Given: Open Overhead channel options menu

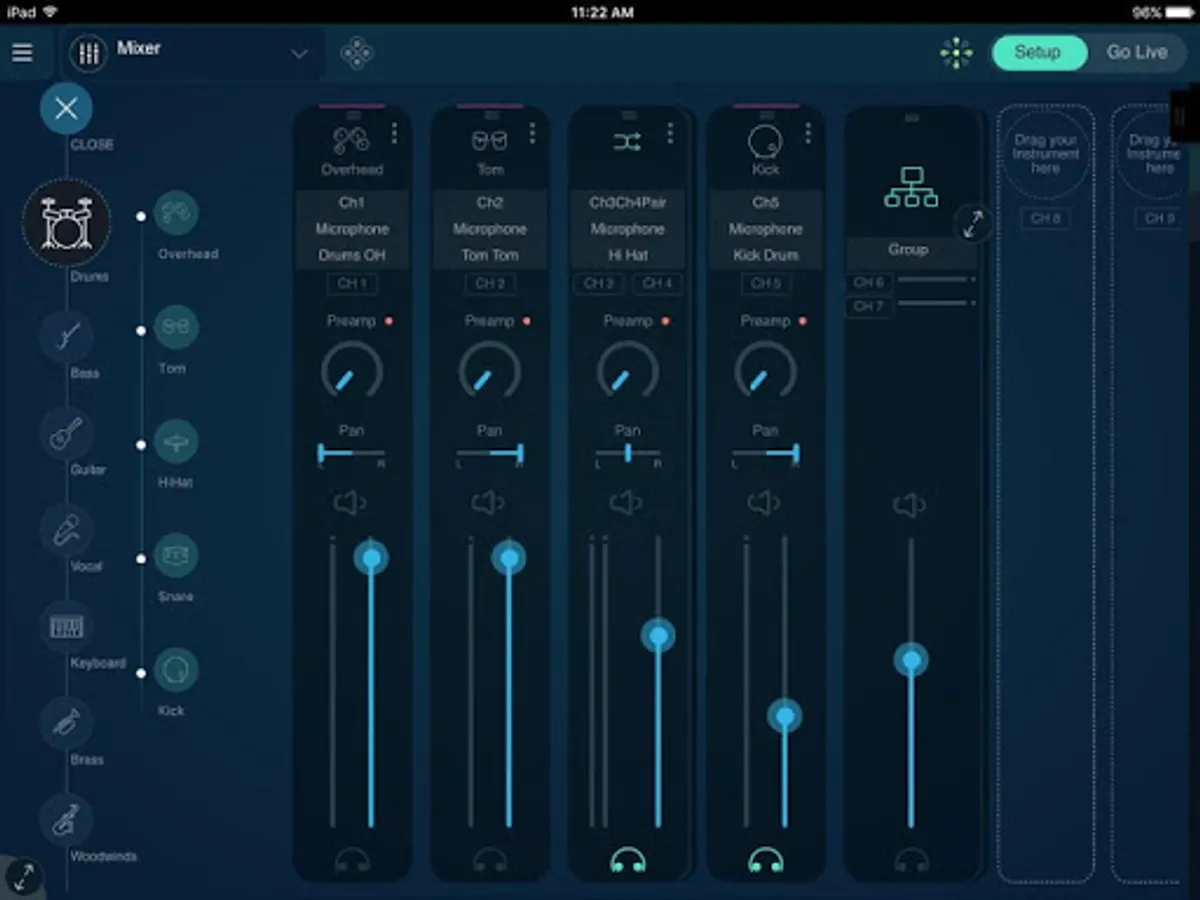Looking at the screenshot, I should (x=394, y=133).
